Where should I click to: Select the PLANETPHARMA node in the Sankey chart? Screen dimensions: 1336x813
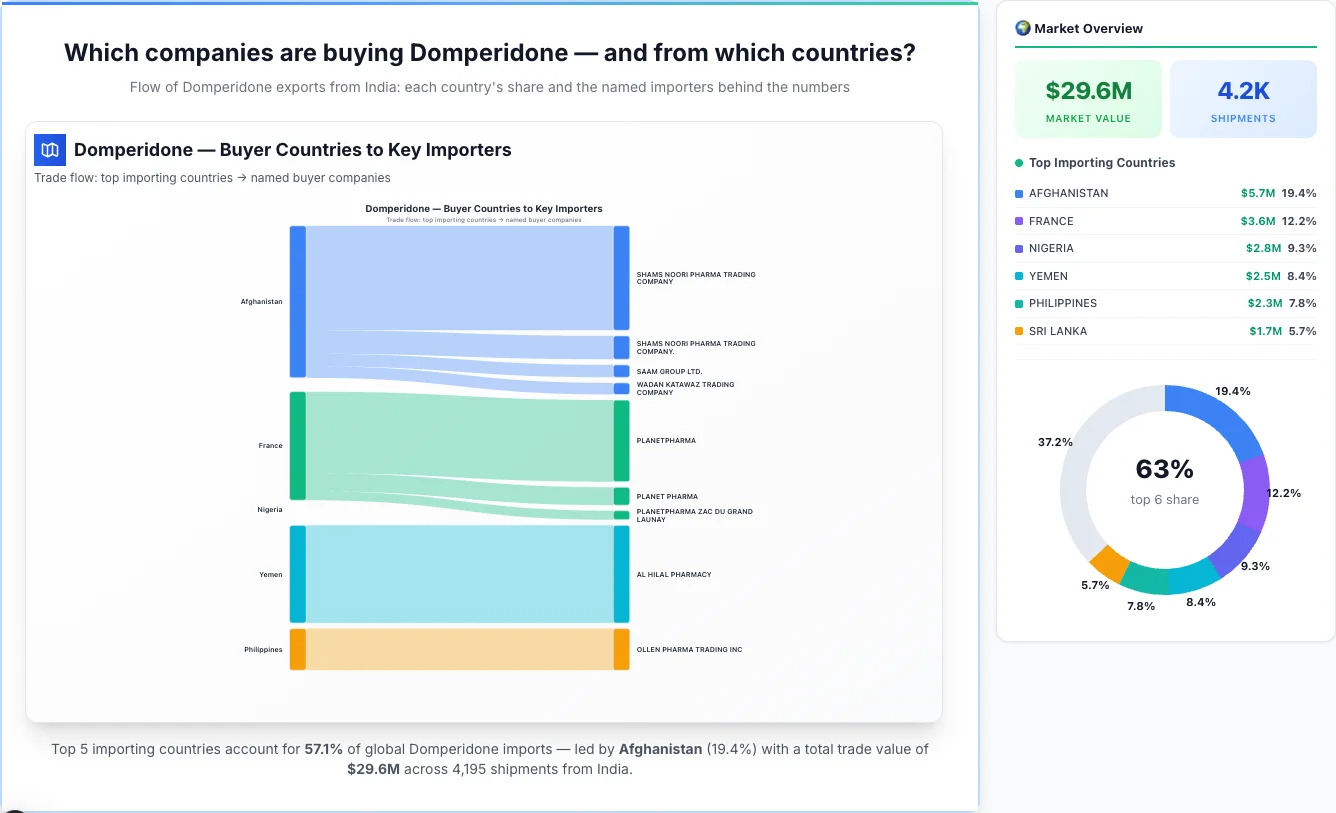coord(622,440)
